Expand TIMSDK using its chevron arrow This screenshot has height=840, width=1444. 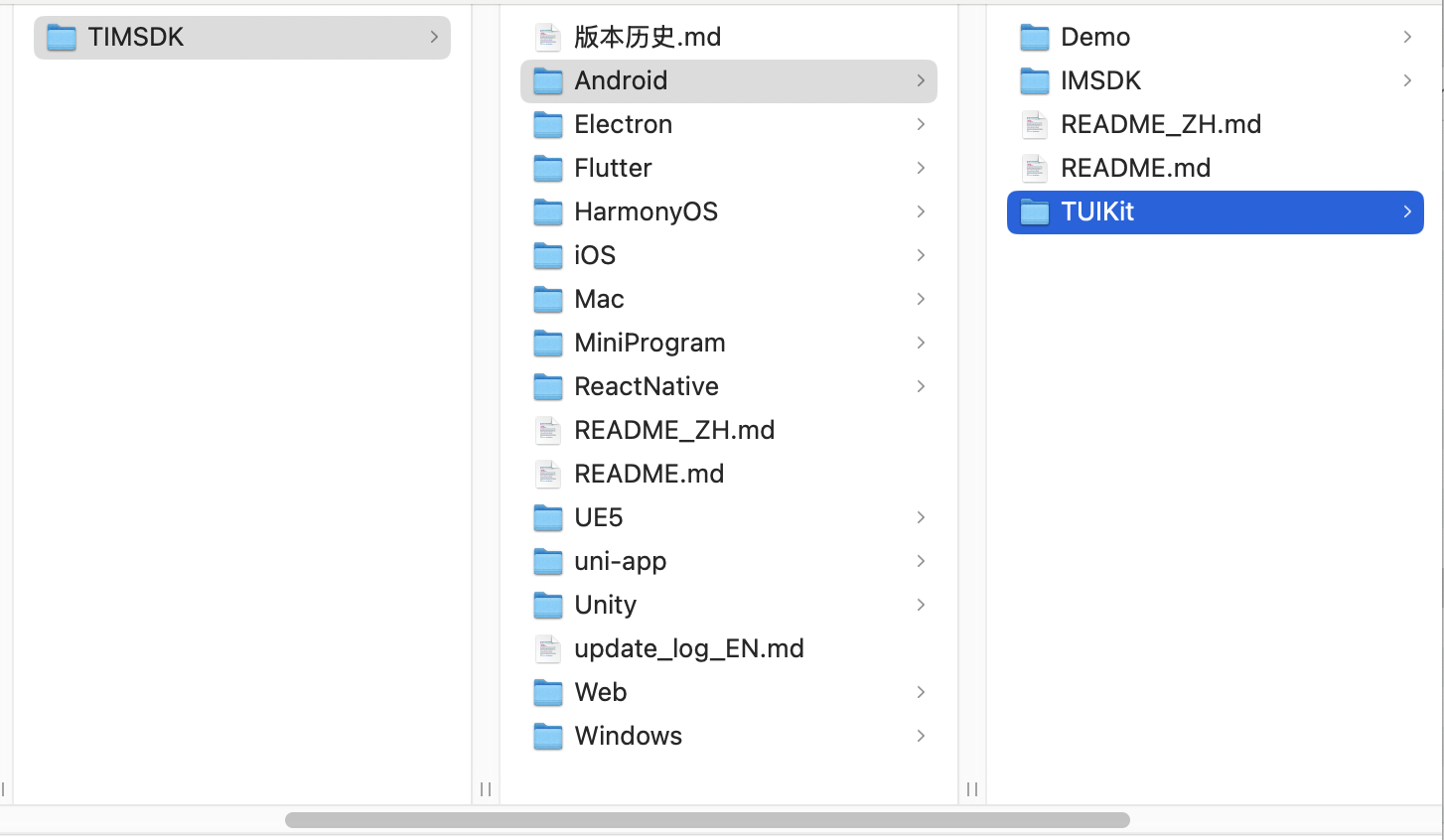pyautogui.click(x=434, y=37)
